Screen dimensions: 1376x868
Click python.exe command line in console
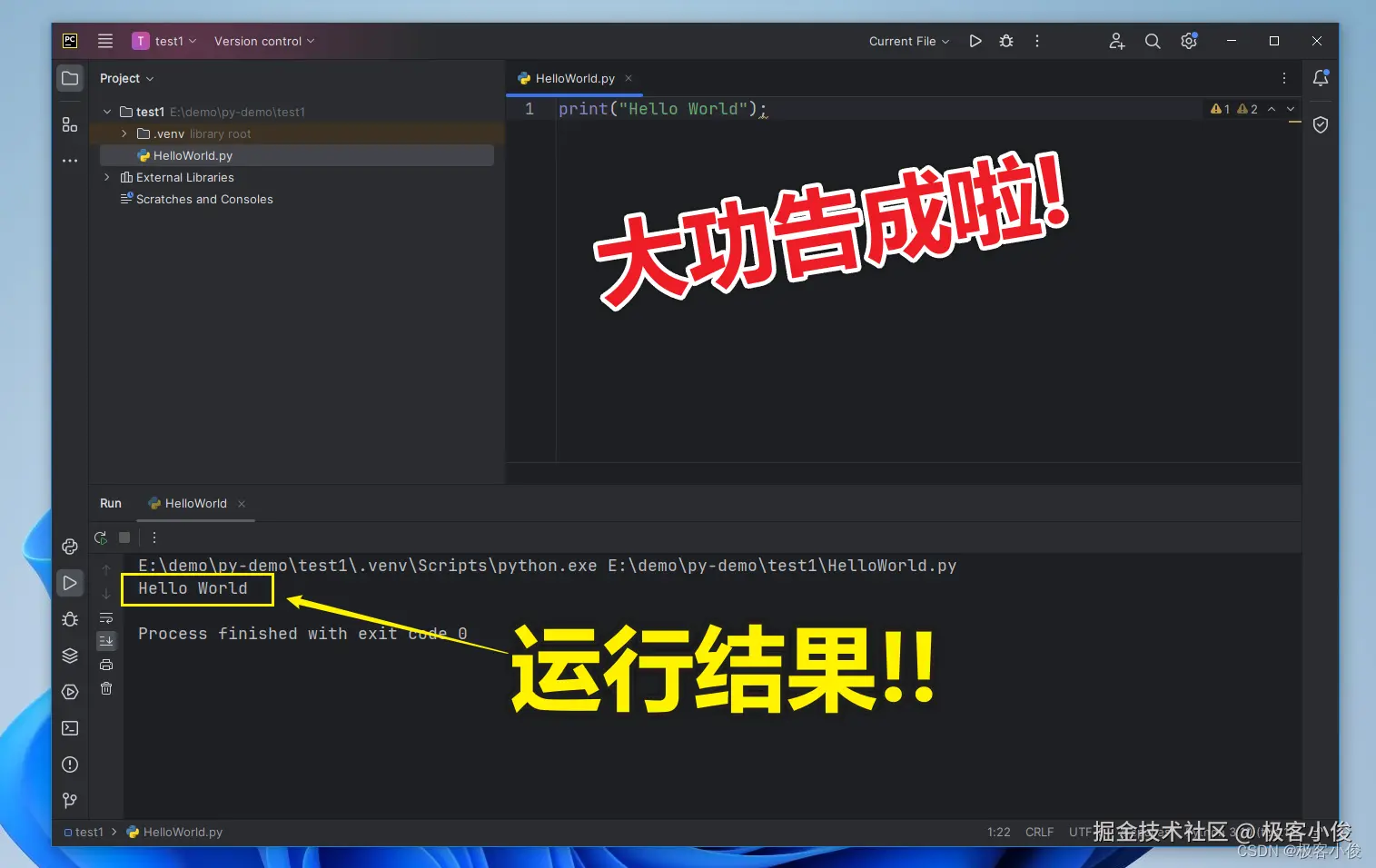point(547,566)
